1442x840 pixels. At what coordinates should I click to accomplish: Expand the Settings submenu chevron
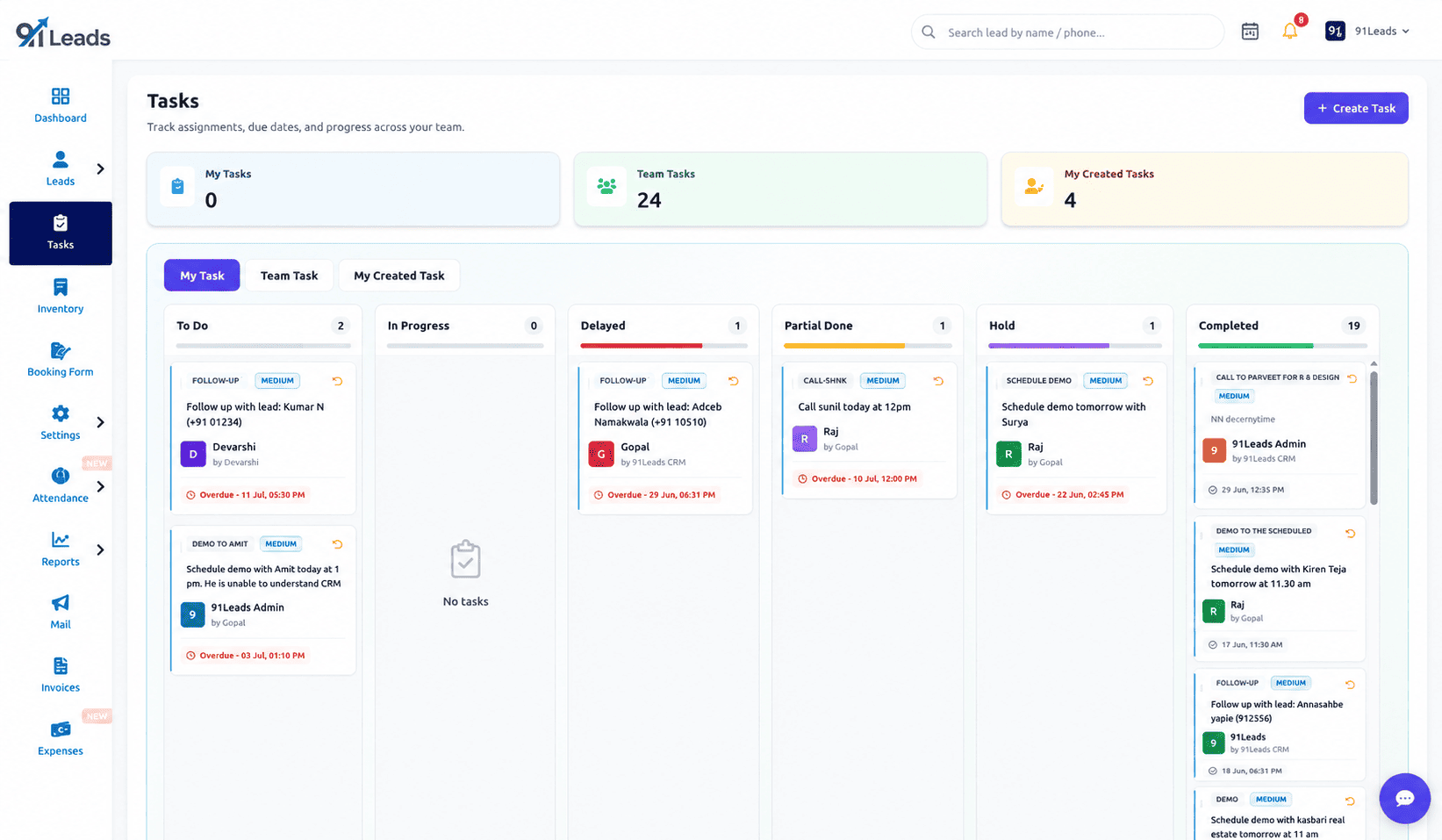pyautogui.click(x=100, y=422)
